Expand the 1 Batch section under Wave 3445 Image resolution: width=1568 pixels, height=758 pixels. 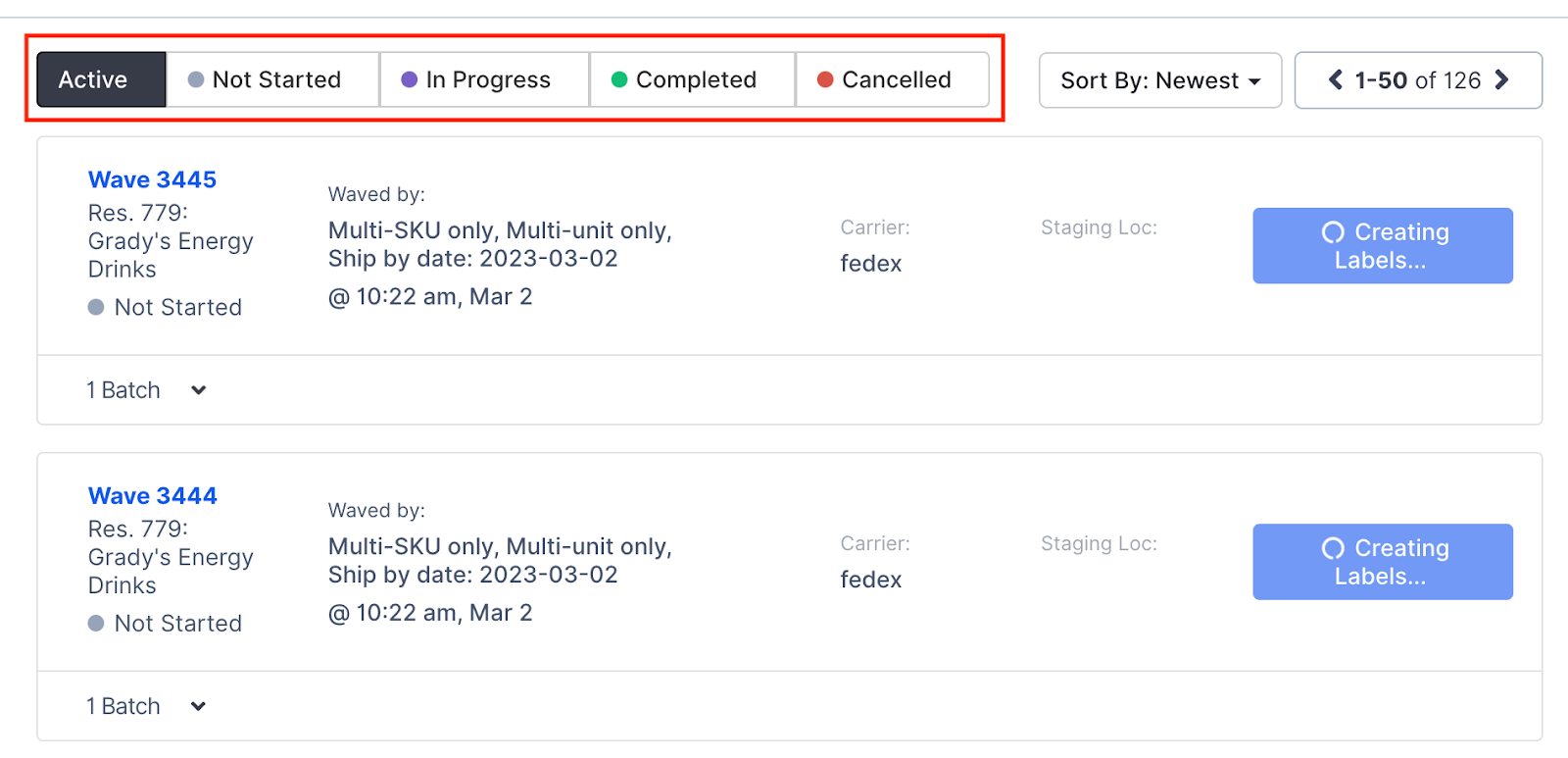click(147, 389)
